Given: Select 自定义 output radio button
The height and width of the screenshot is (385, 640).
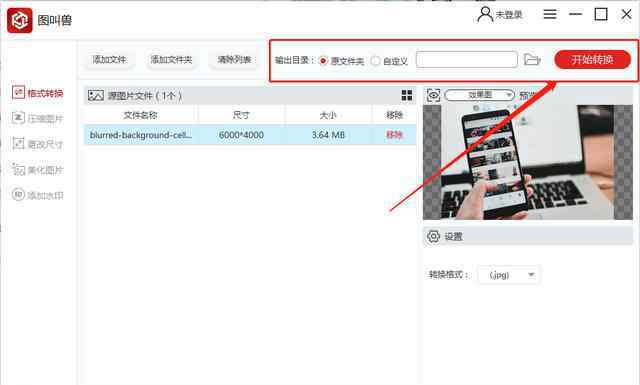Looking at the screenshot, I should pyautogui.click(x=375, y=61).
